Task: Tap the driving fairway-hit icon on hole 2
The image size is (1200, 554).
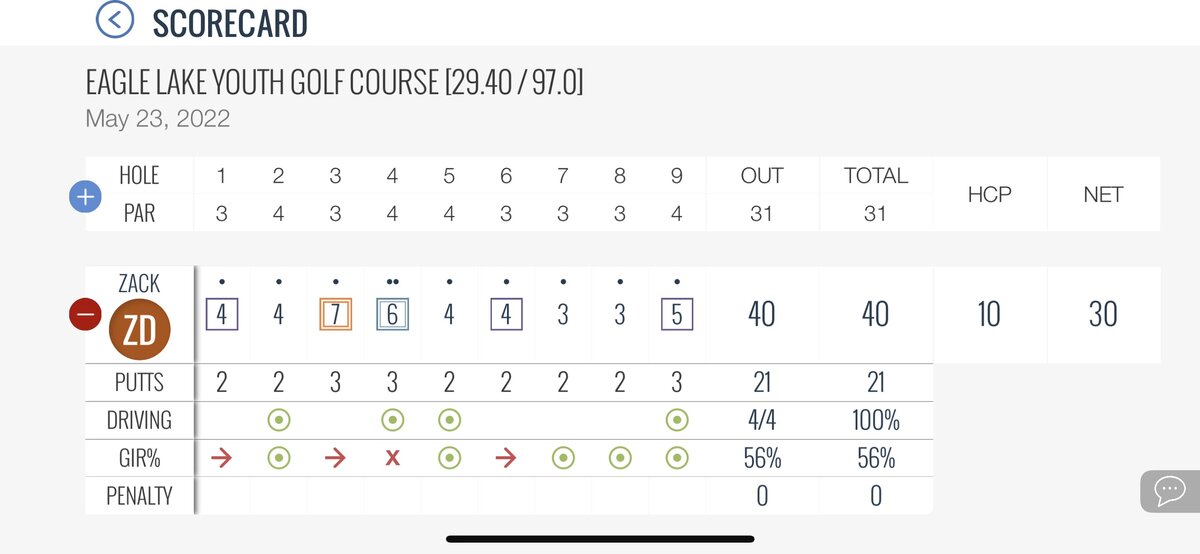Action: click(279, 421)
